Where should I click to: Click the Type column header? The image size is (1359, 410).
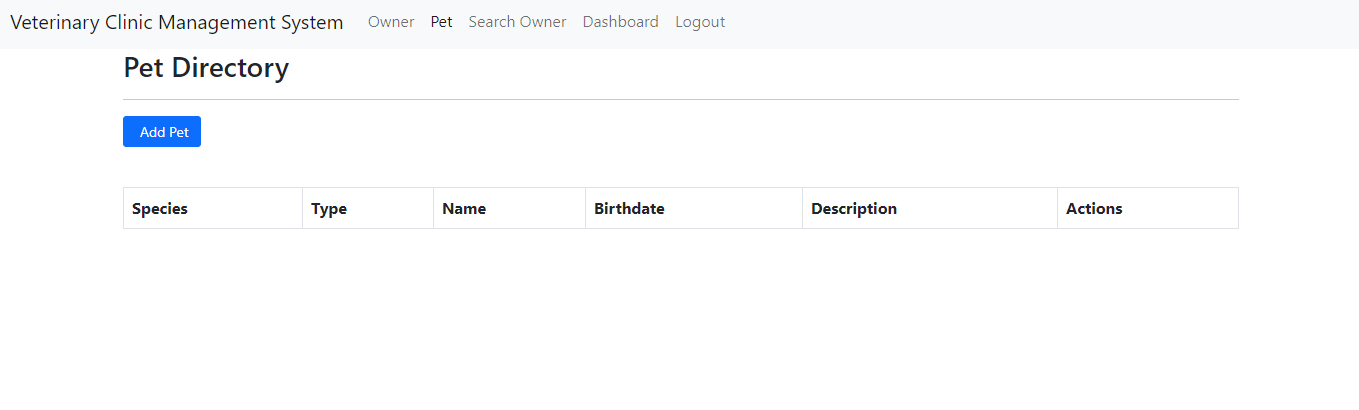click(368, 208)
